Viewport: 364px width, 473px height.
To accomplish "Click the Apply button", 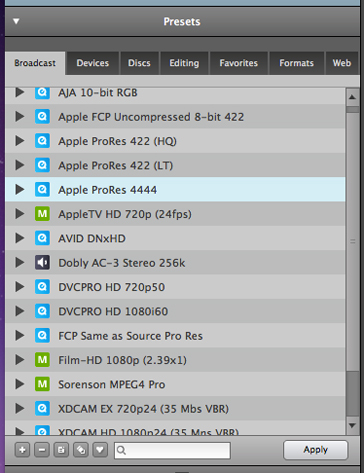I will (316, 450).
